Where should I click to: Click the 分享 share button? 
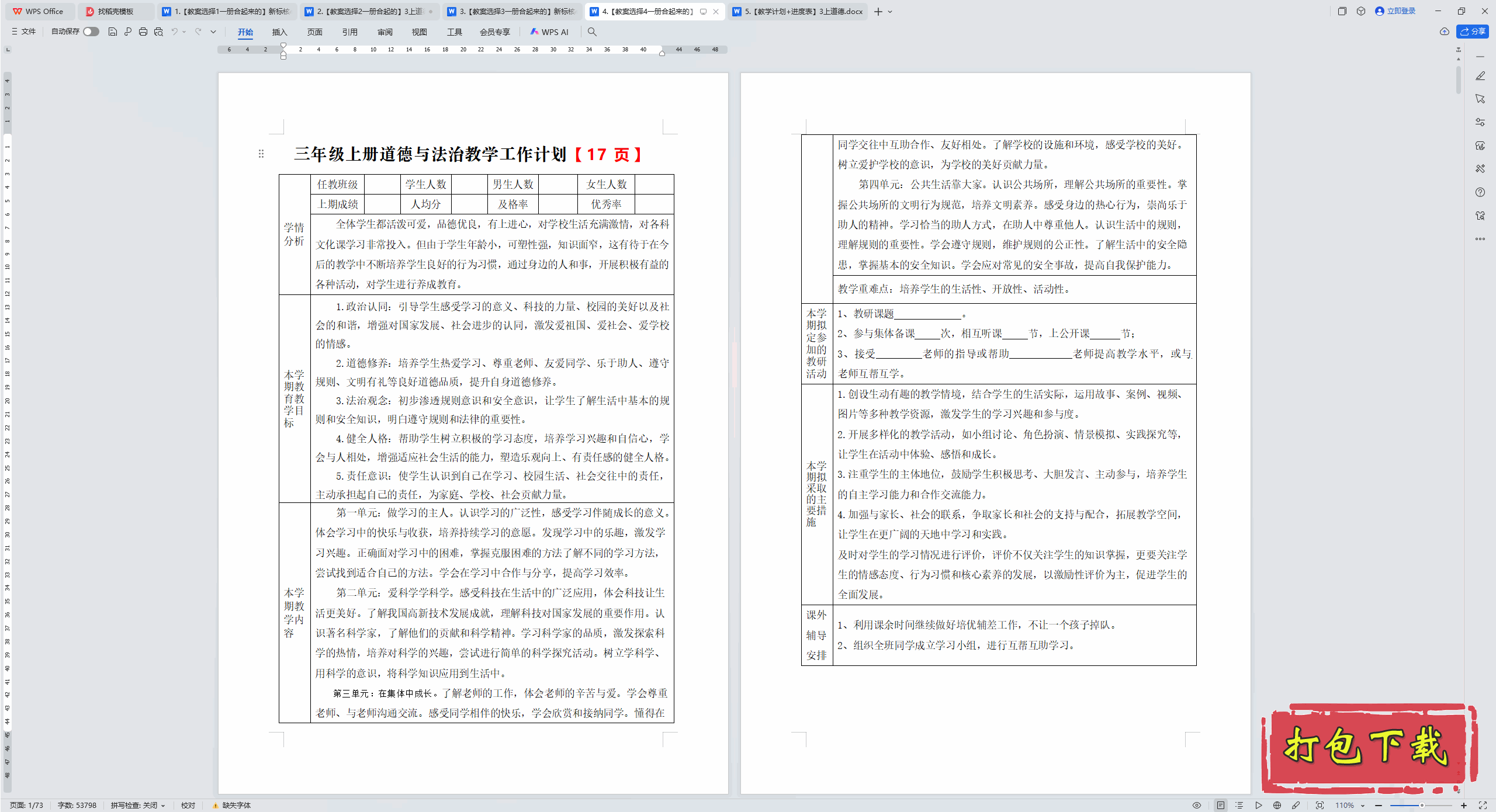(x=1472, y=32)
